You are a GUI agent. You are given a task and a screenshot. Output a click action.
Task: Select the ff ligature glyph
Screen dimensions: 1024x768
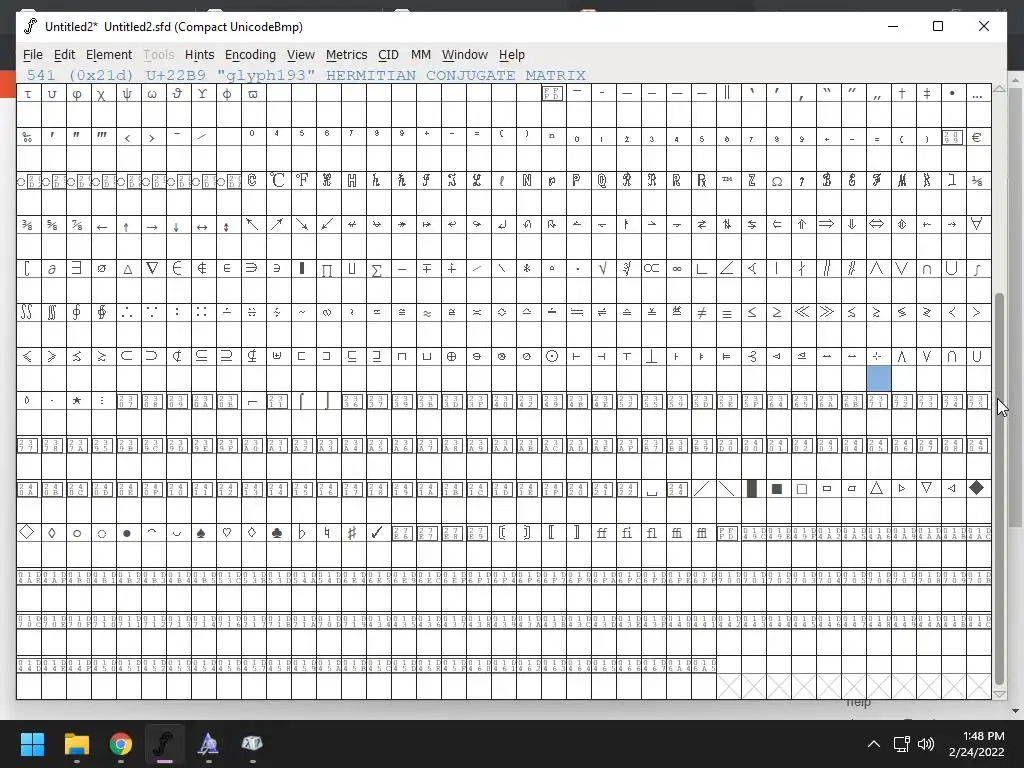(x=601, y=533)
